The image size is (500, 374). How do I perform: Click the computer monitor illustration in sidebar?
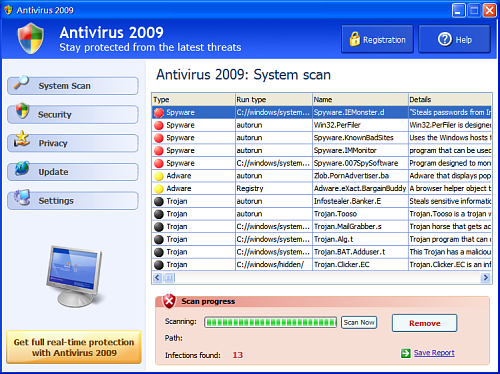[74, 277]
